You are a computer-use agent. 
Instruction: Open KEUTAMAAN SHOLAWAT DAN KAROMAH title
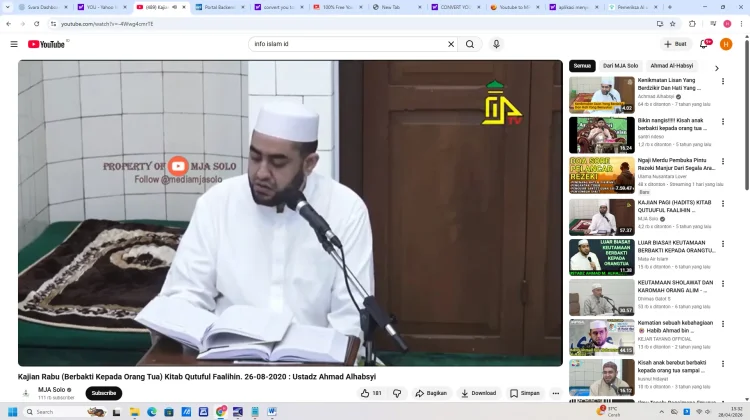675,287
